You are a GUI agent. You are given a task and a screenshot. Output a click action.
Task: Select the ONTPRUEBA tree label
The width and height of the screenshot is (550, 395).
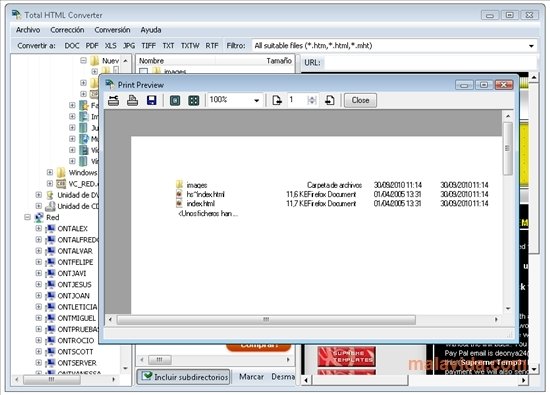[x=78, y=329]
